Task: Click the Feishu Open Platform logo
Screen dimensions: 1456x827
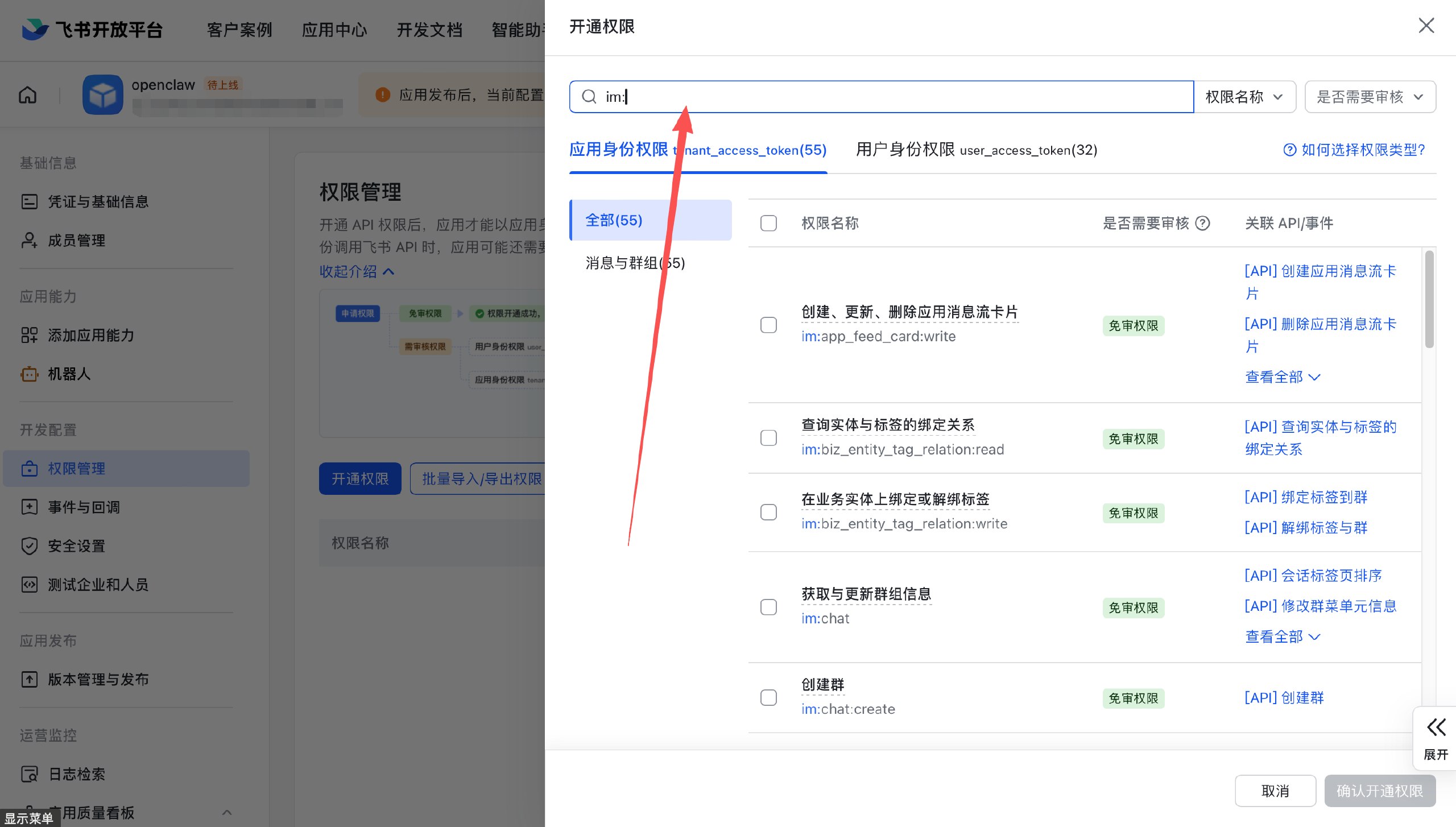Action: click(x=92, y=30)
